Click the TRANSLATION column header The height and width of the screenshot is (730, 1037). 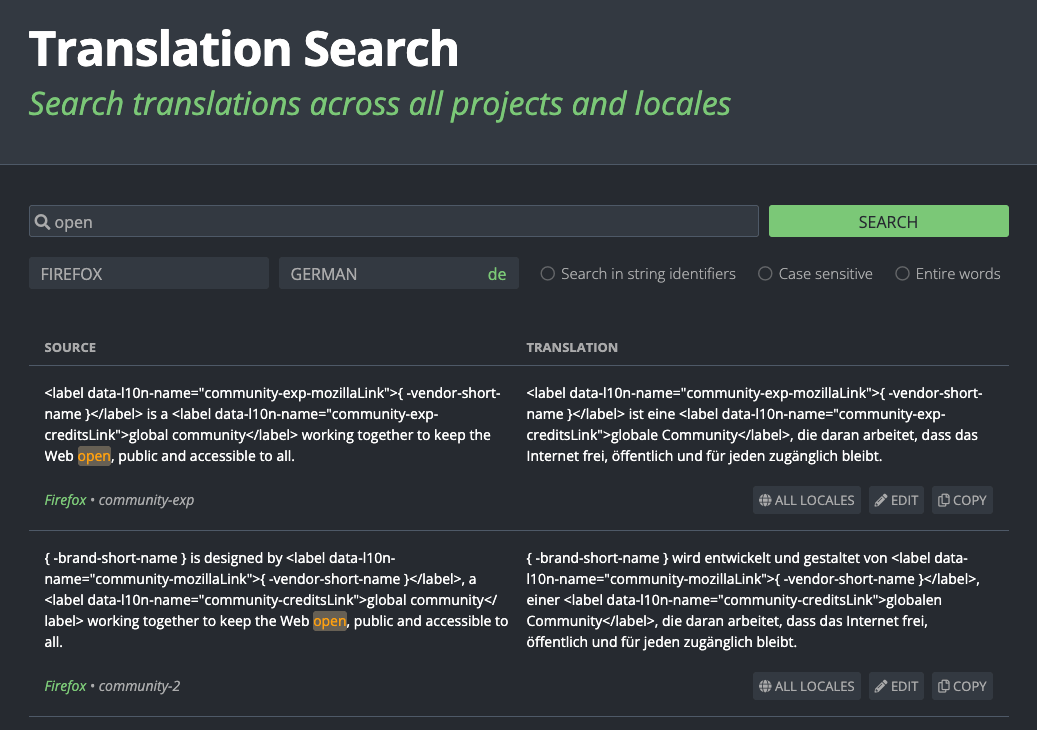coord(572,347)
